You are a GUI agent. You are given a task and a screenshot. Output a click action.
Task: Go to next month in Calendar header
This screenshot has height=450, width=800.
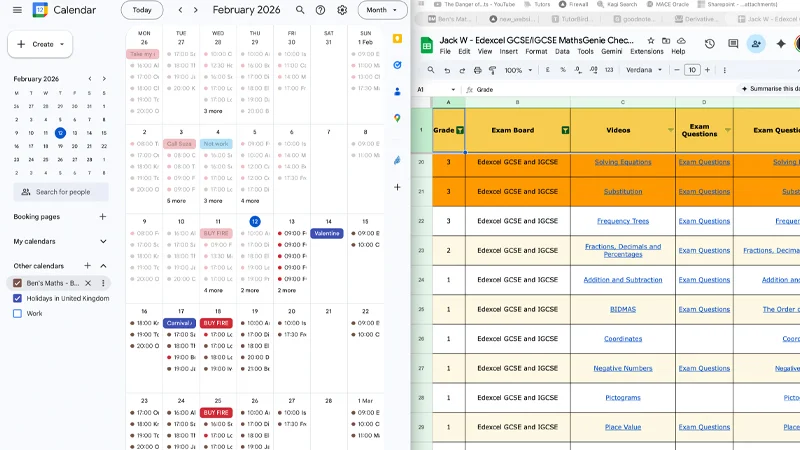(195, 10)
